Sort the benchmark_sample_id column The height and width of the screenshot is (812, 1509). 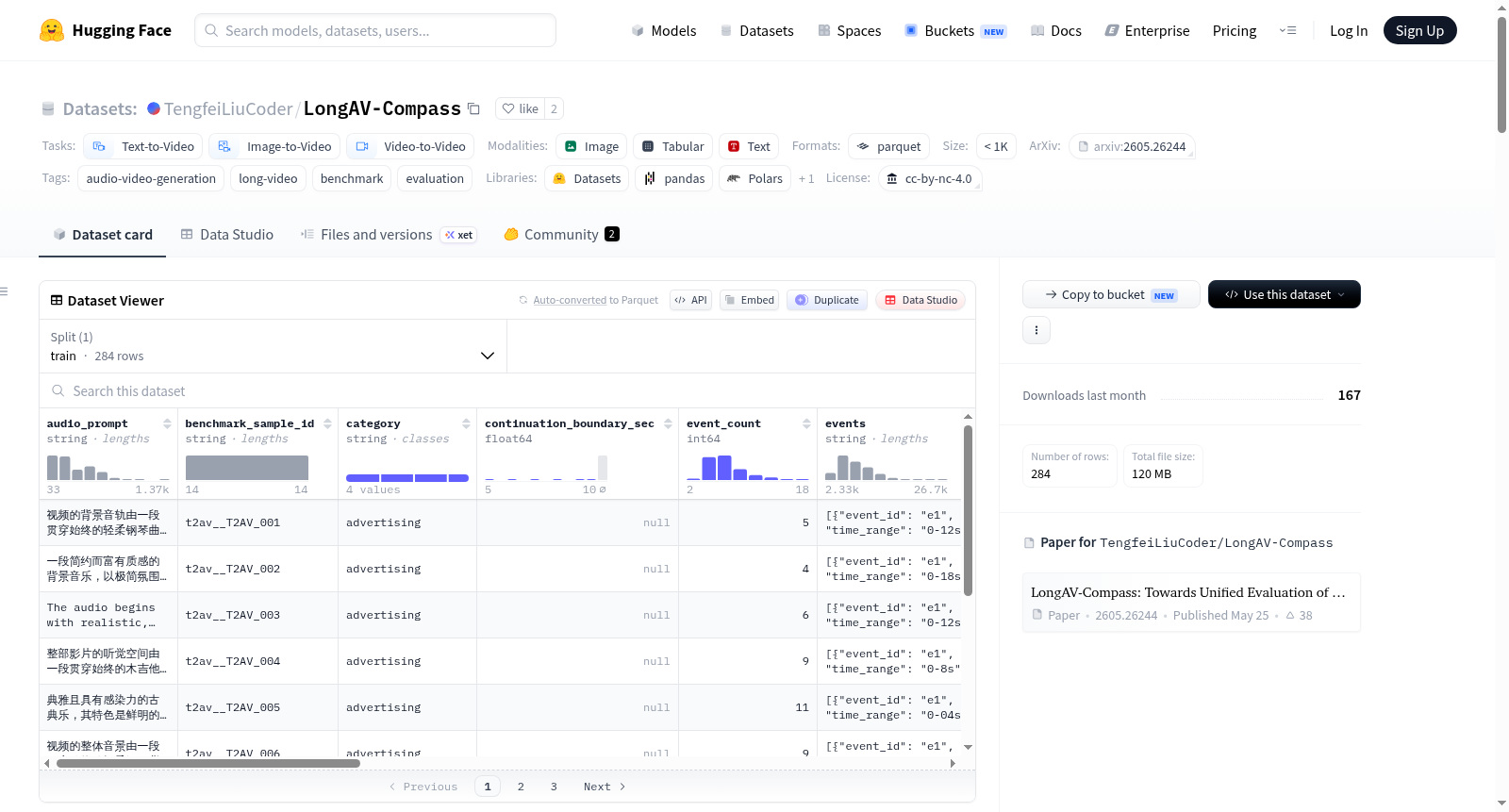327,423
